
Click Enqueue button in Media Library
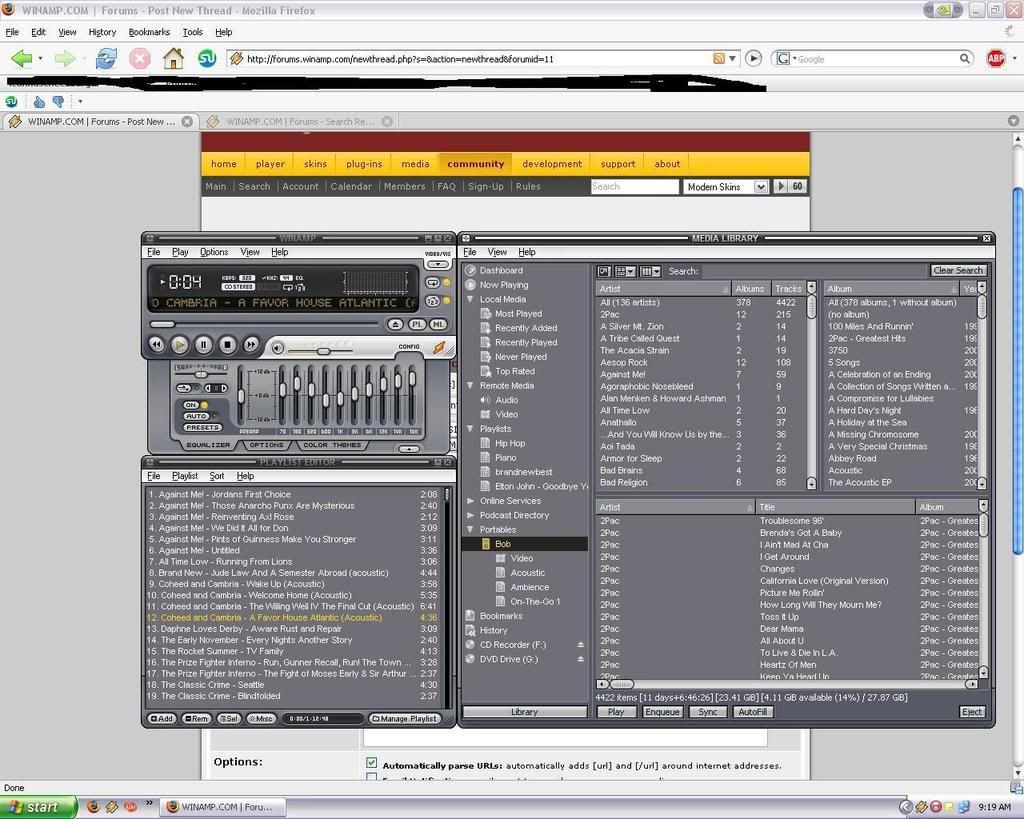662,712
